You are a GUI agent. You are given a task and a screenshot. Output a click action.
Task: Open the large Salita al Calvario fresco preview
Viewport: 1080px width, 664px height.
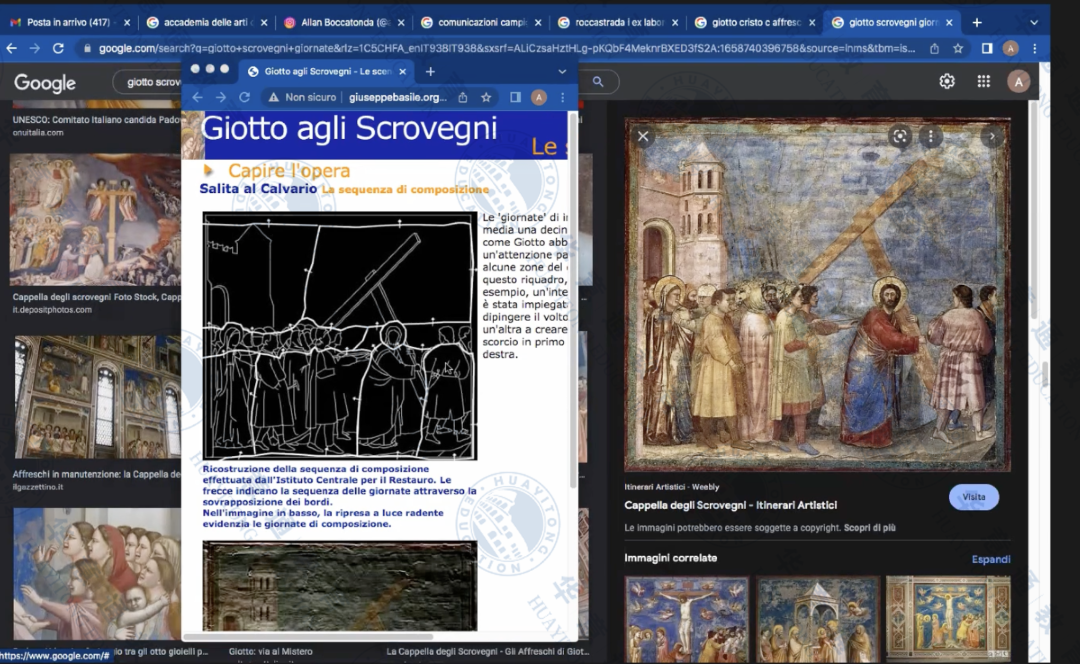coord(818,295)
